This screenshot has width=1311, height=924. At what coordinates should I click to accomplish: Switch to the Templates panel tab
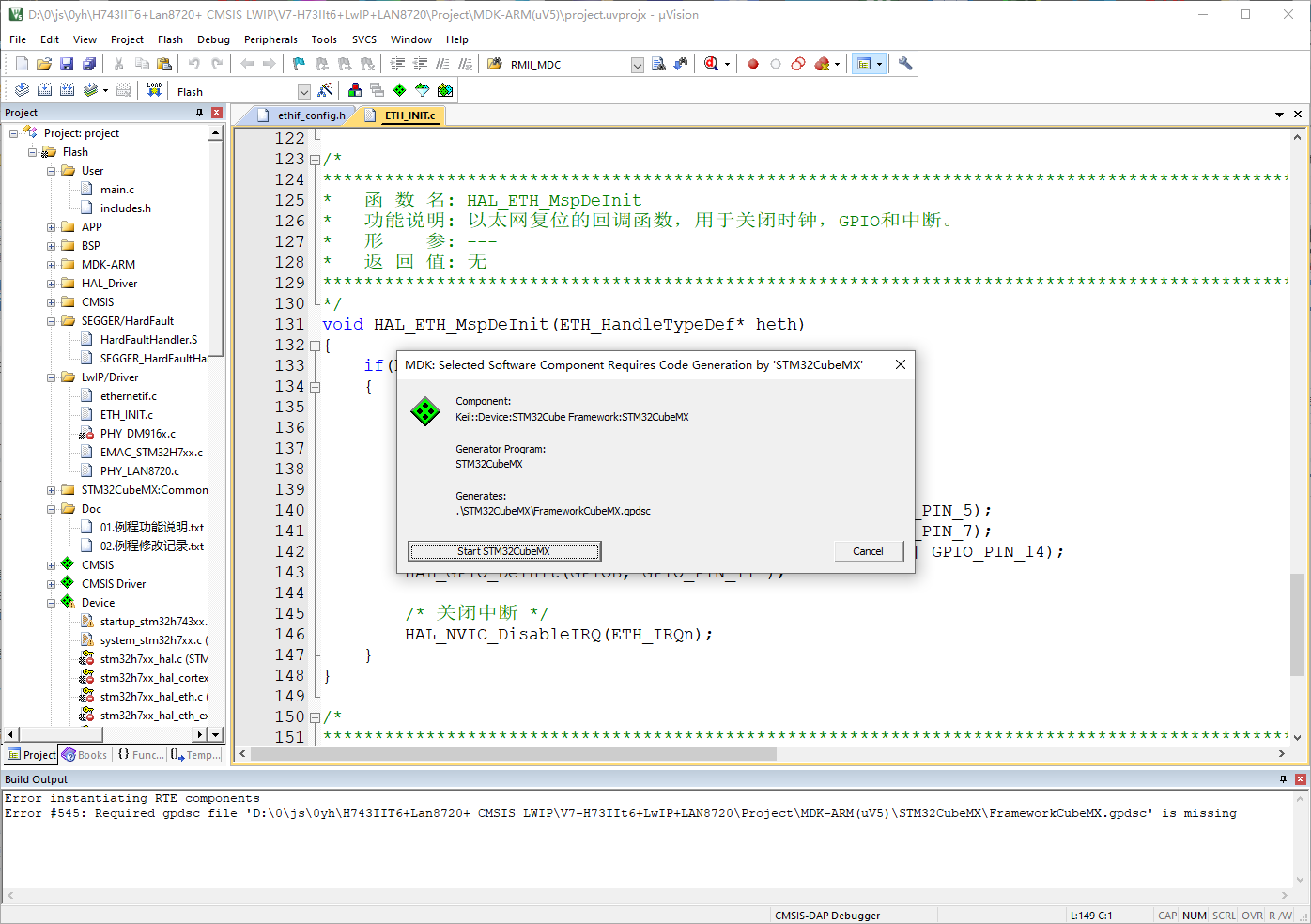tap(195, 755)
